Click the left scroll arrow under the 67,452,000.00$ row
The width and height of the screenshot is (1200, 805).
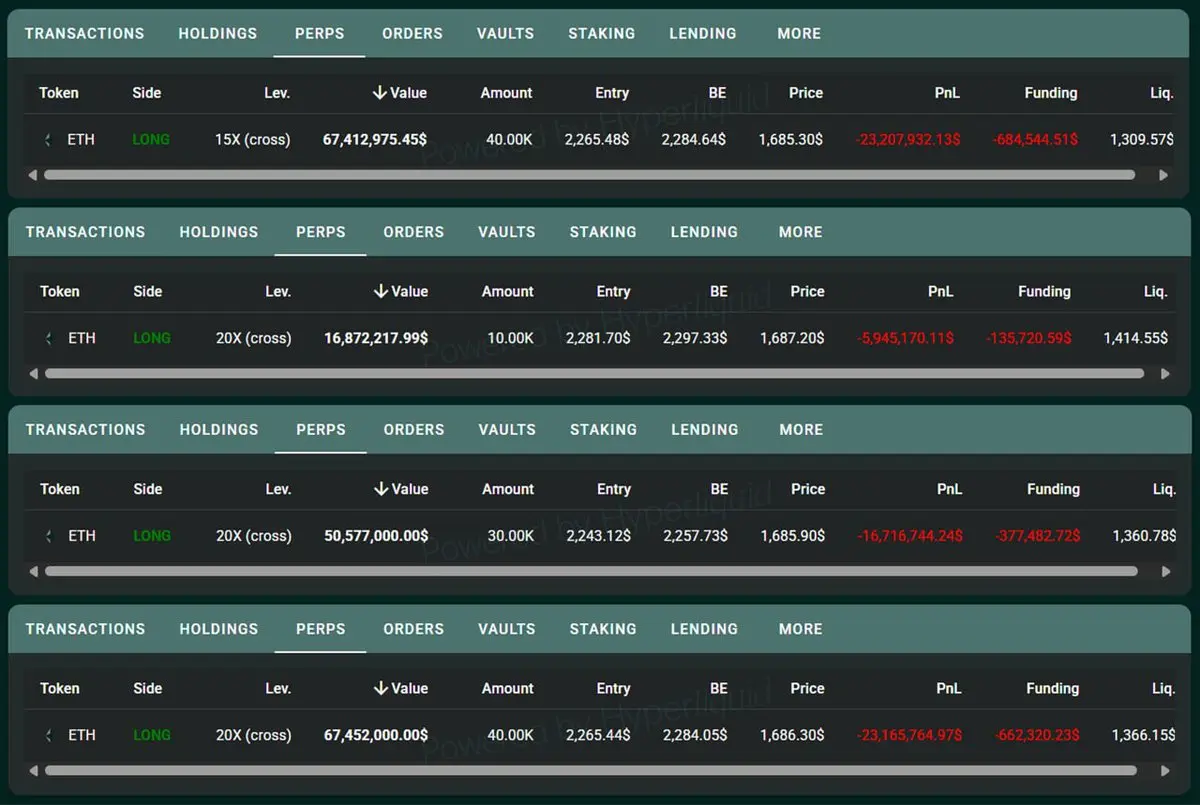[34, 771]
